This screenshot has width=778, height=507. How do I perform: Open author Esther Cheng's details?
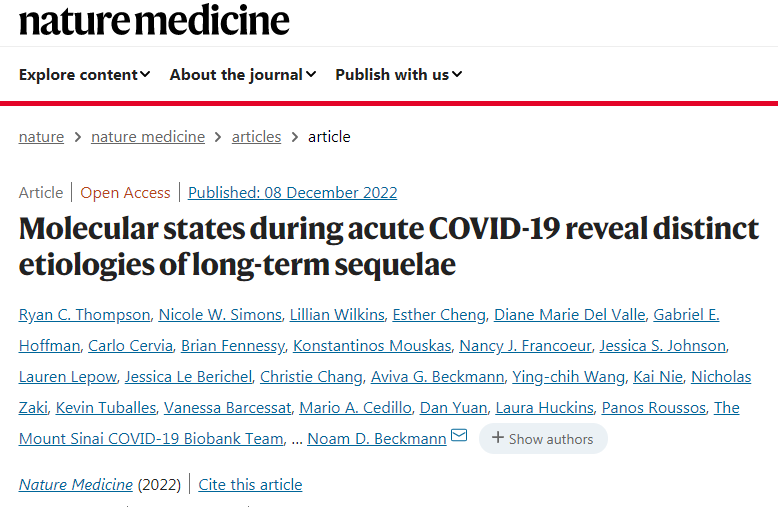[x=438, y=315]
